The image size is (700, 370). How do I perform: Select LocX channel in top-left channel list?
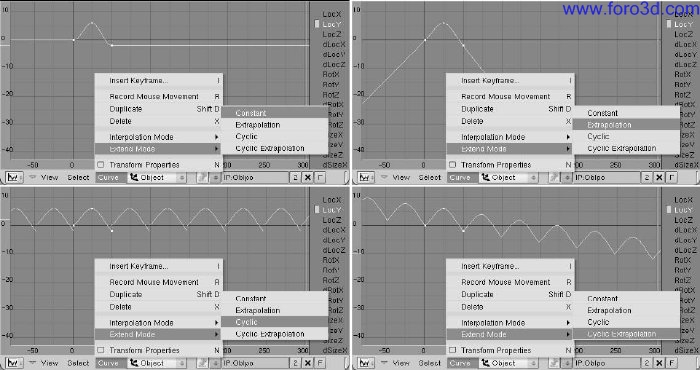coord(332,14)
